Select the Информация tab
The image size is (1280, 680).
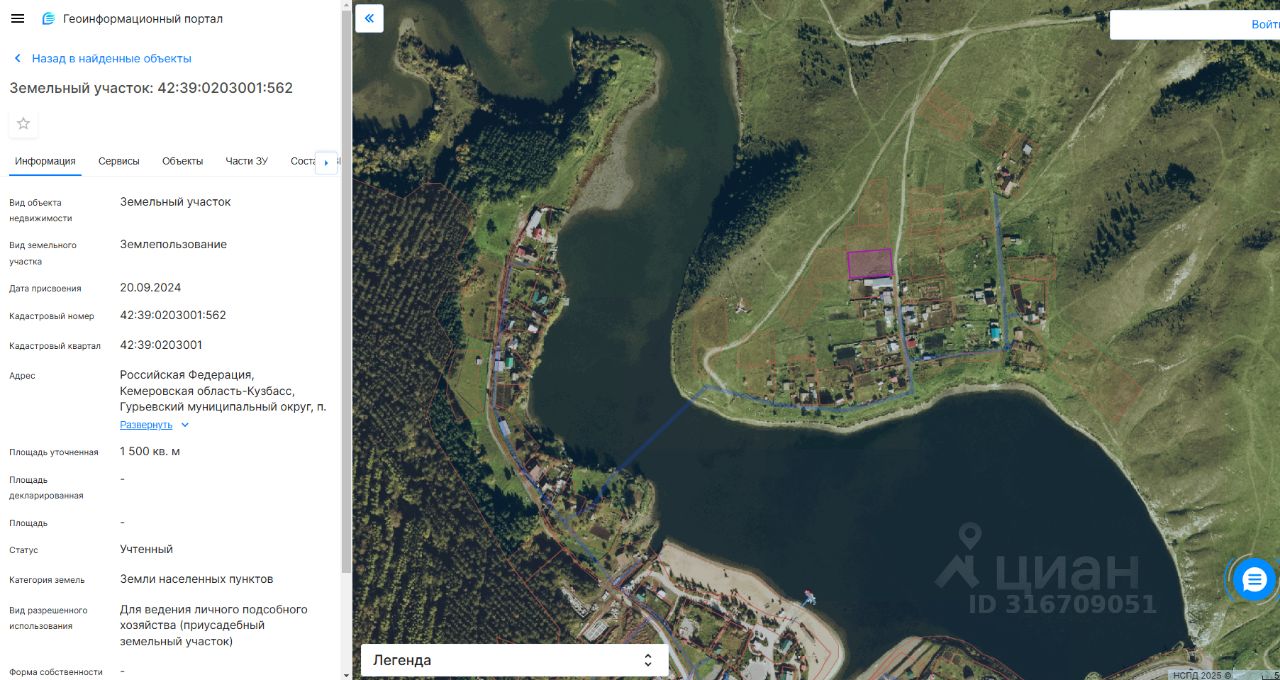tap(45, 161)
